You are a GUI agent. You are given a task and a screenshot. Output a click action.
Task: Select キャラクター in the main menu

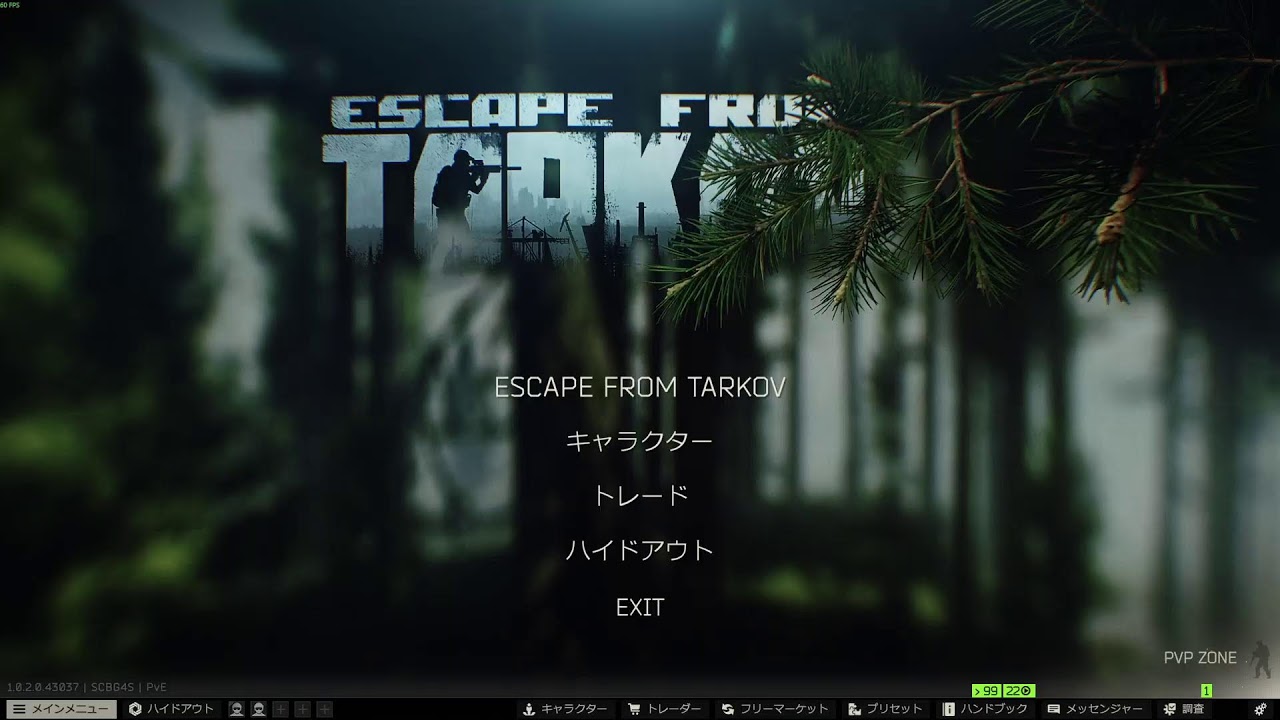[x=640, y=441]
